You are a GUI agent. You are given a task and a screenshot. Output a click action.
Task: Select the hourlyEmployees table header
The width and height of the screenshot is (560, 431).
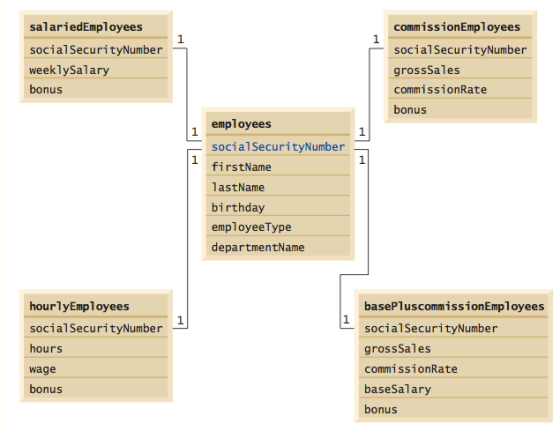coord(96,306)
